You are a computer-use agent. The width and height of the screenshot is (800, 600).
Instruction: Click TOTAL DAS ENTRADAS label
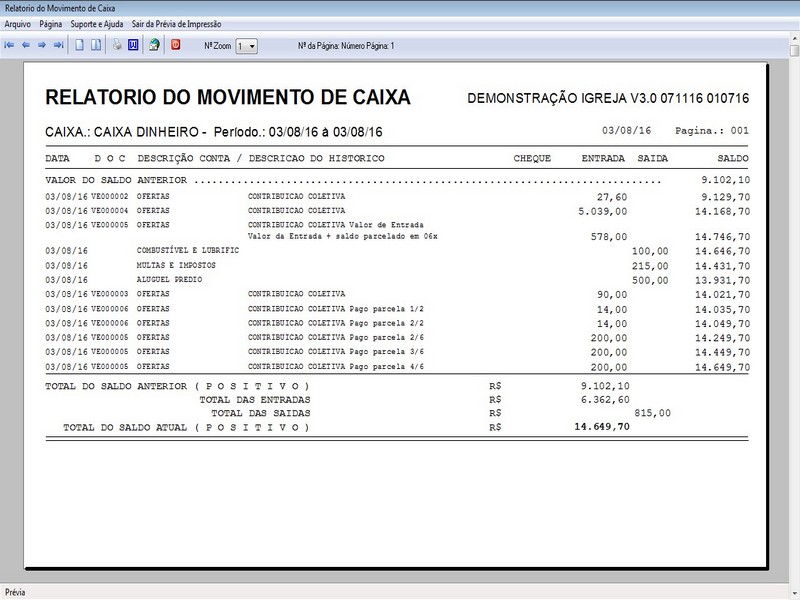pos(255,400)
